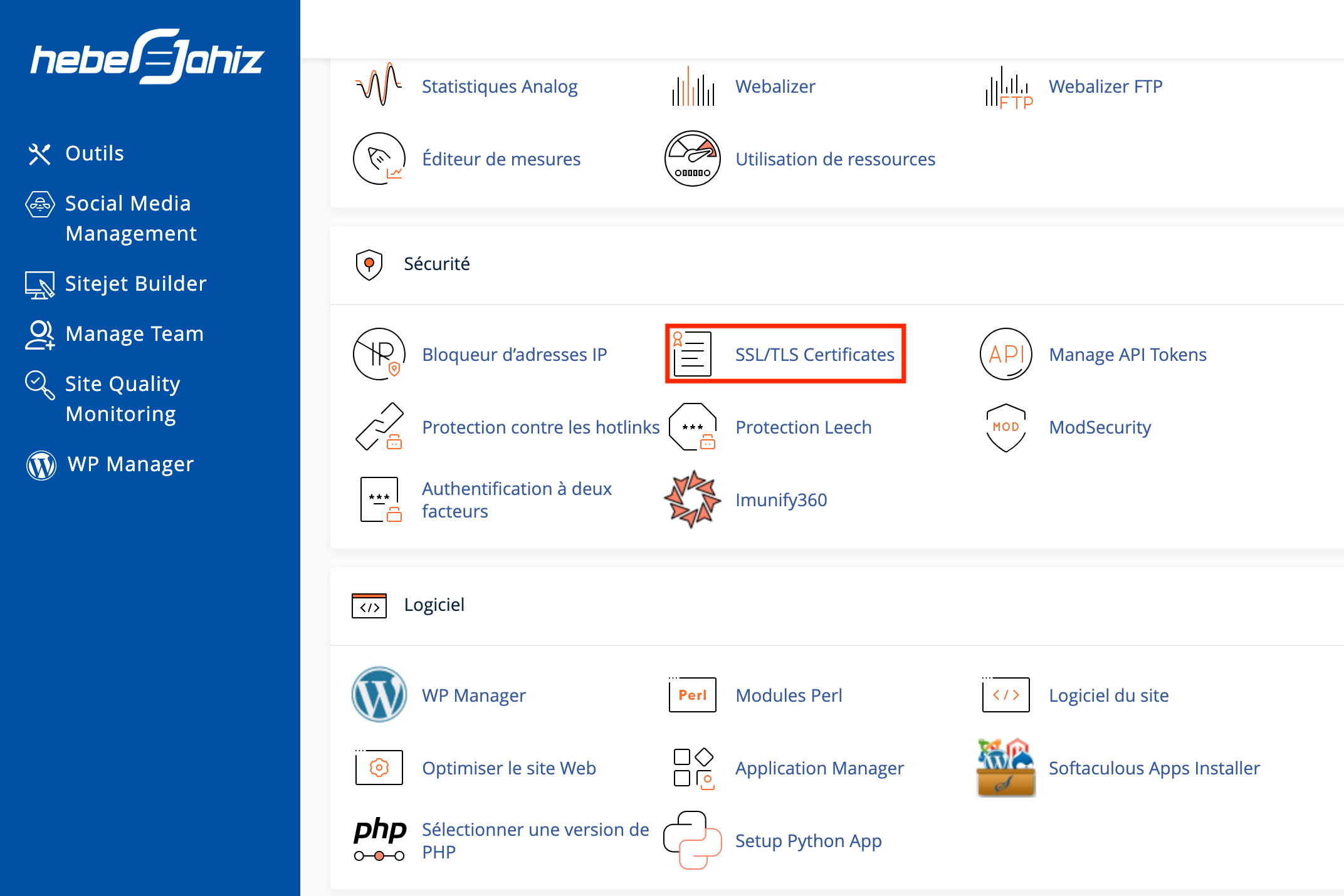Open the Application Manager link
Image resolution: width=1344 pixels, height=896 pixels.
(819, 768)
